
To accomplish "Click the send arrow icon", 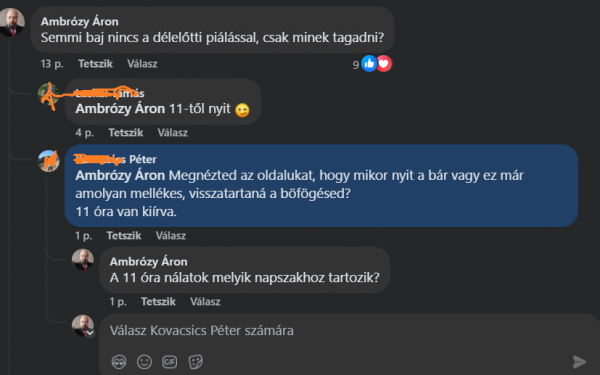I will click(579, 362).
